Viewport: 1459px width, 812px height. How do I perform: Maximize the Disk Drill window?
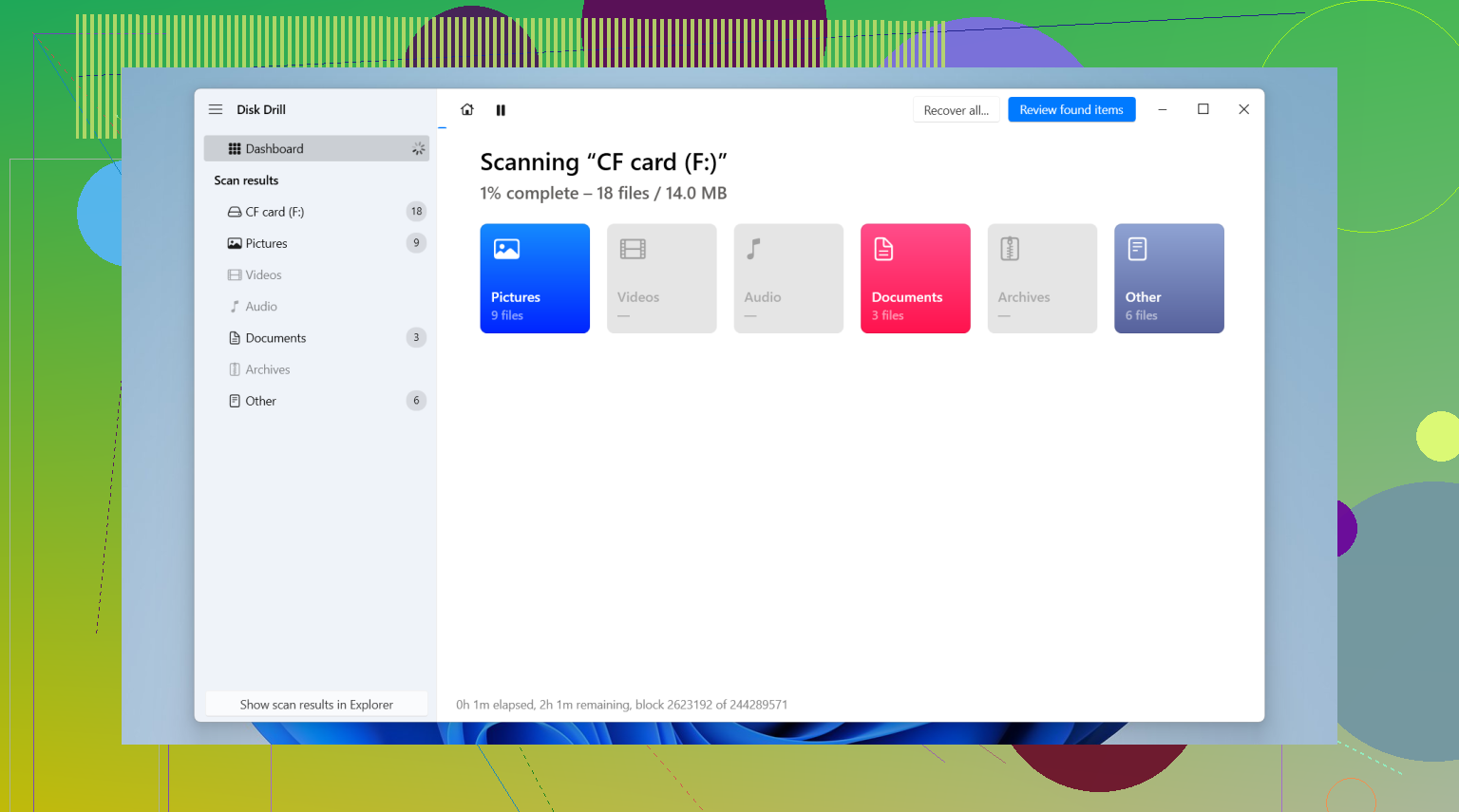[x=1203, y=109]
